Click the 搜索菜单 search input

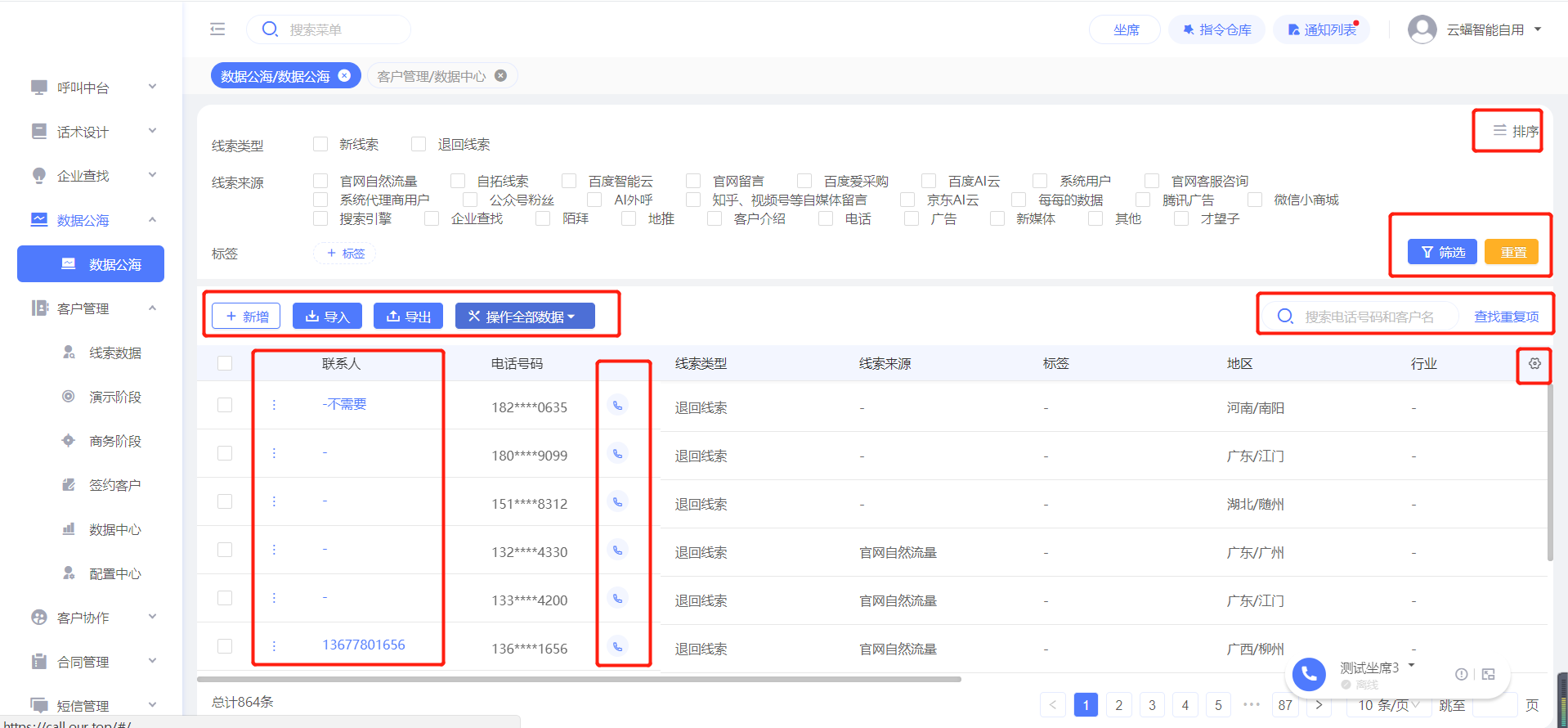tap(329, 29)
